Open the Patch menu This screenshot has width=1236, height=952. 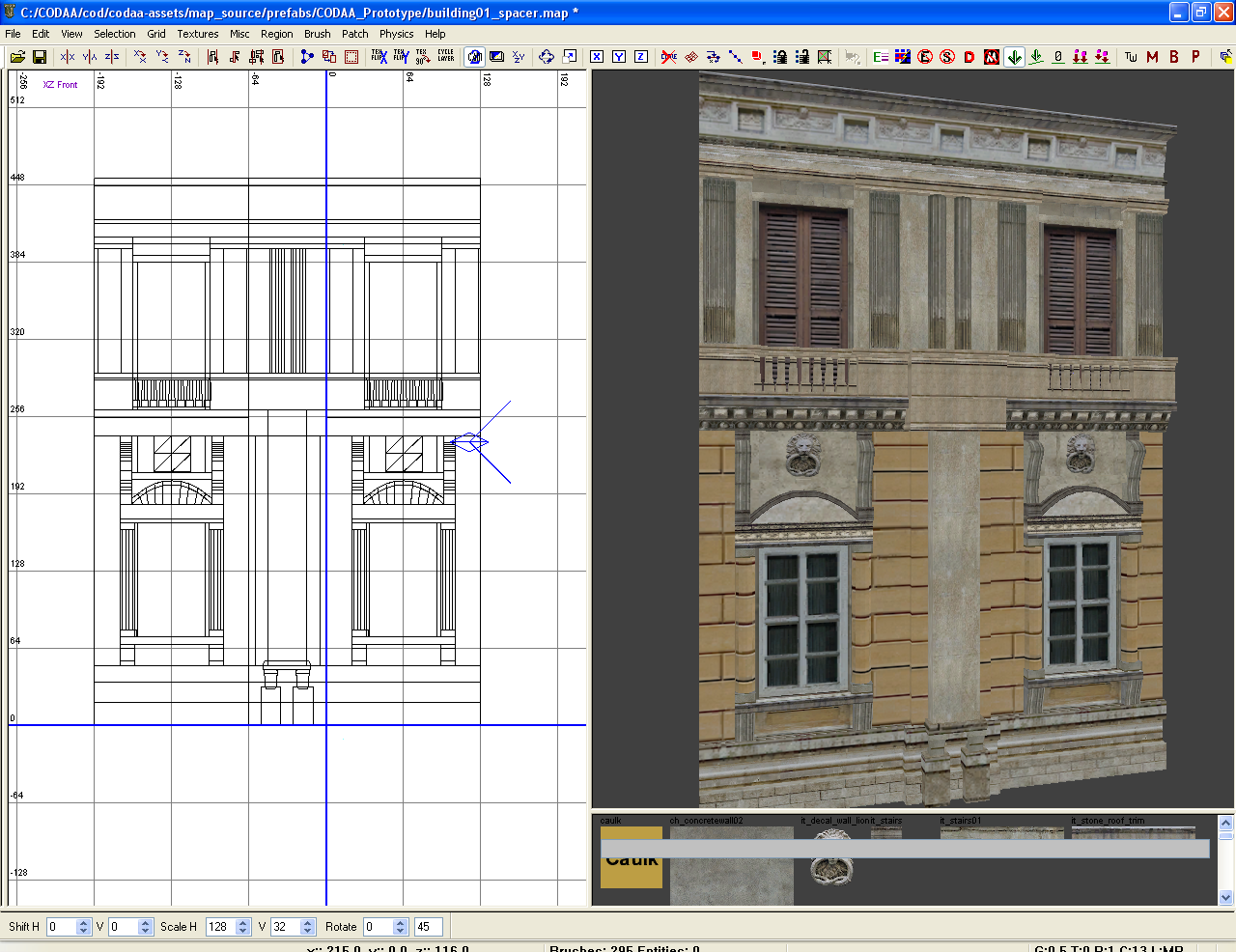pos(354,34)
